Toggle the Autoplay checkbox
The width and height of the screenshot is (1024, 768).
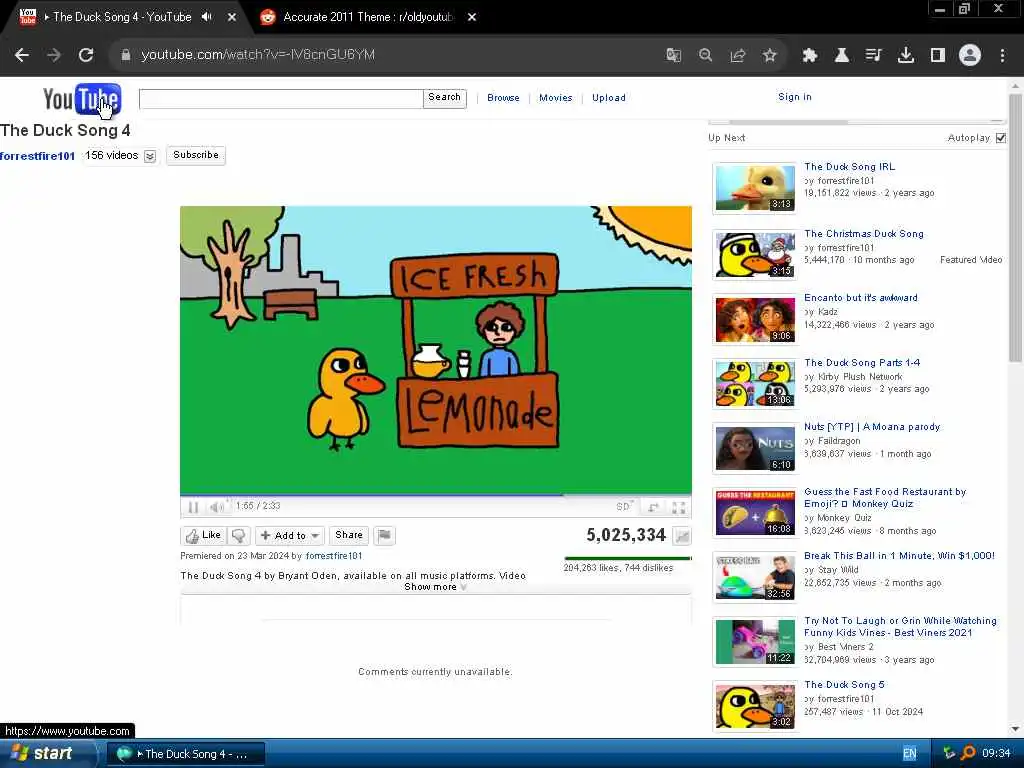pos(1000,138)
